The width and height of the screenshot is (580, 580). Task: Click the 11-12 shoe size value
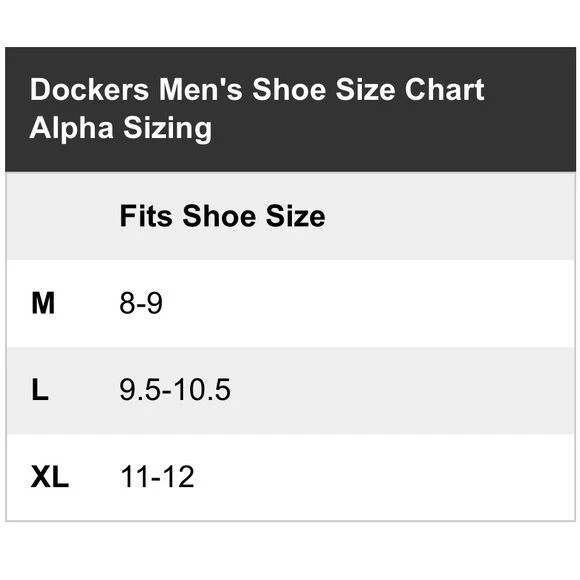point(157,477)
